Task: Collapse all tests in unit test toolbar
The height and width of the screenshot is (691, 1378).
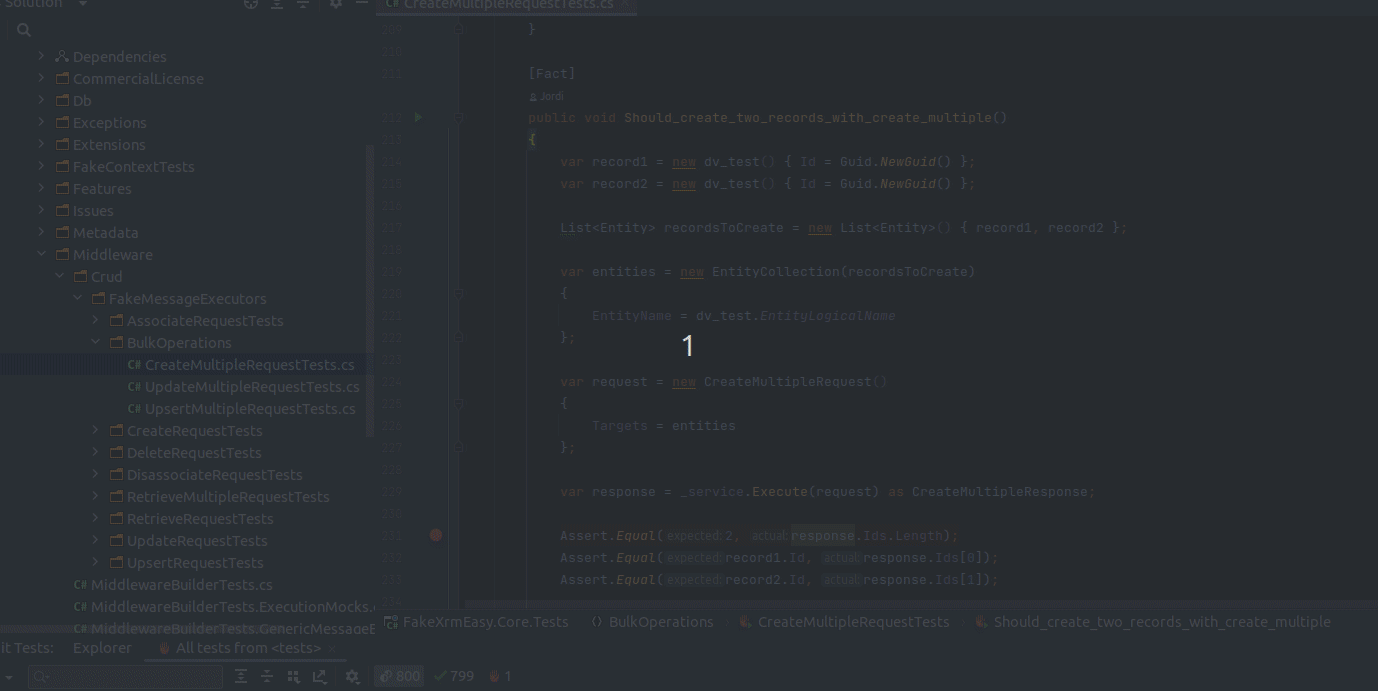Action: (x=267, y=677)
